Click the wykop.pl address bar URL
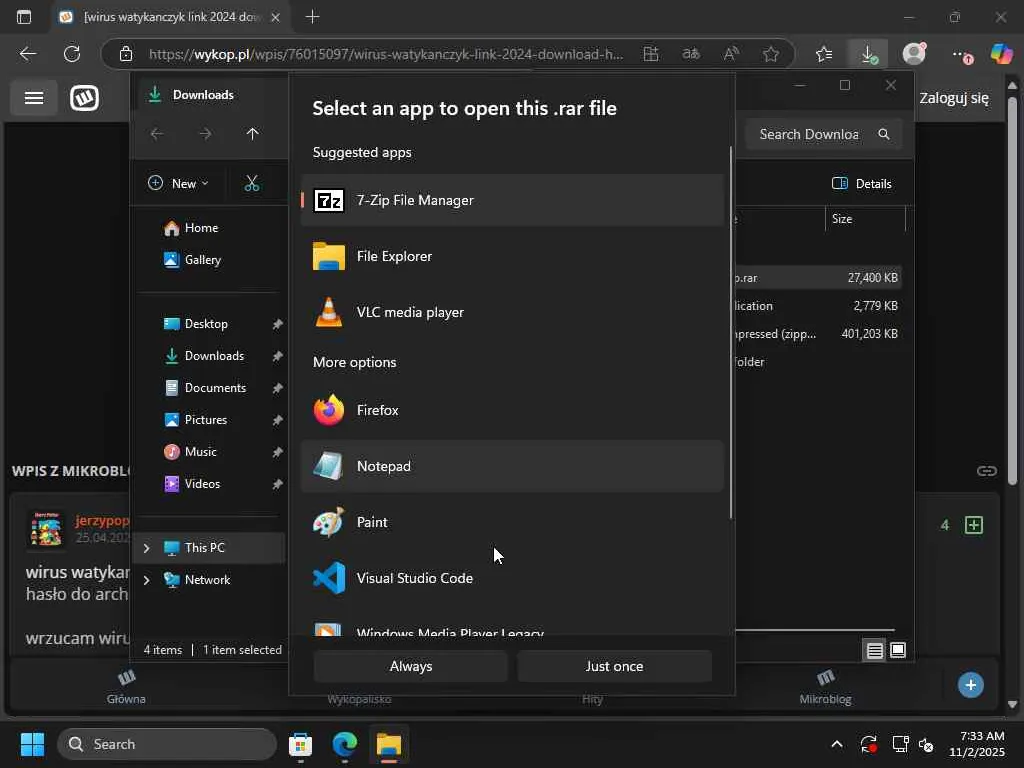1024x768 pixels. pyautogui.click(x=385, y=54)
